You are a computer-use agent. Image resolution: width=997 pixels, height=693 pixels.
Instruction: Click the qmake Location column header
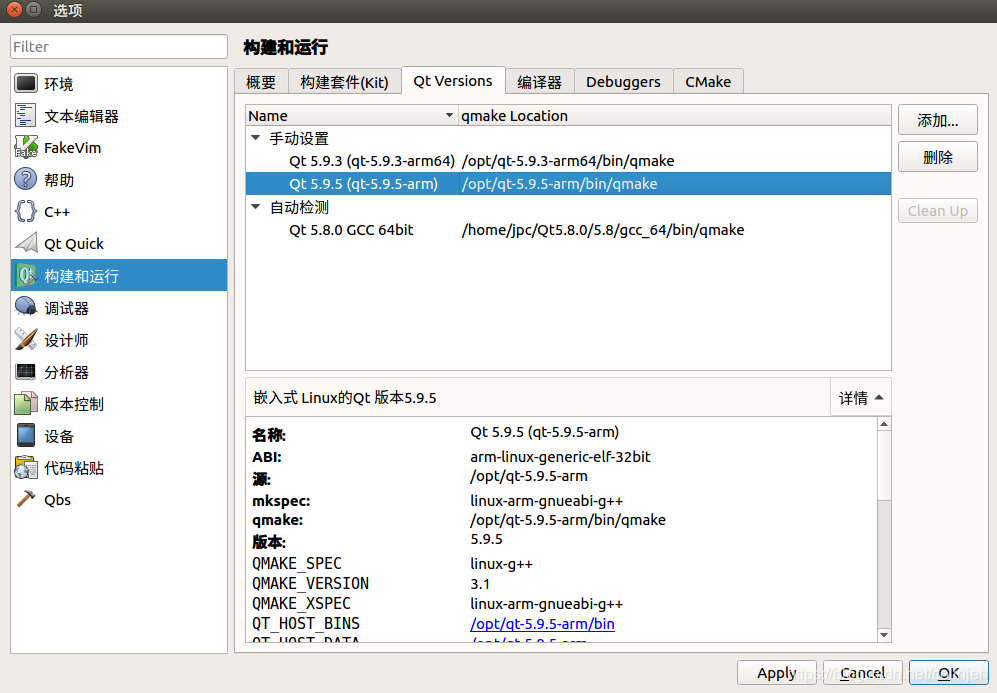tap(675, 116)
